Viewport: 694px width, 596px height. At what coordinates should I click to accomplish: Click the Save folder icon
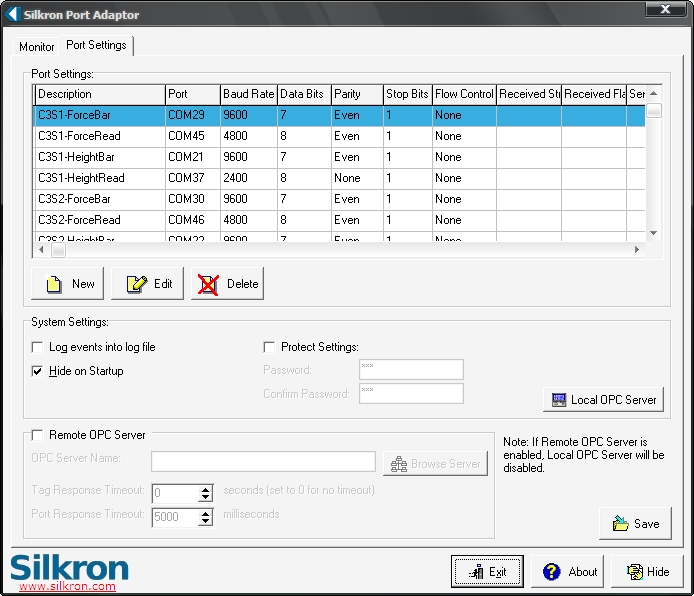point(620,523)
